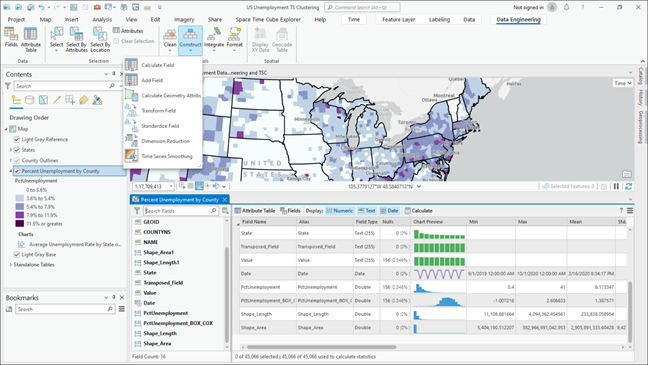Uncheck the States layer visibility
The width and height of the screenshot is (648, 365).
(17, 150)
